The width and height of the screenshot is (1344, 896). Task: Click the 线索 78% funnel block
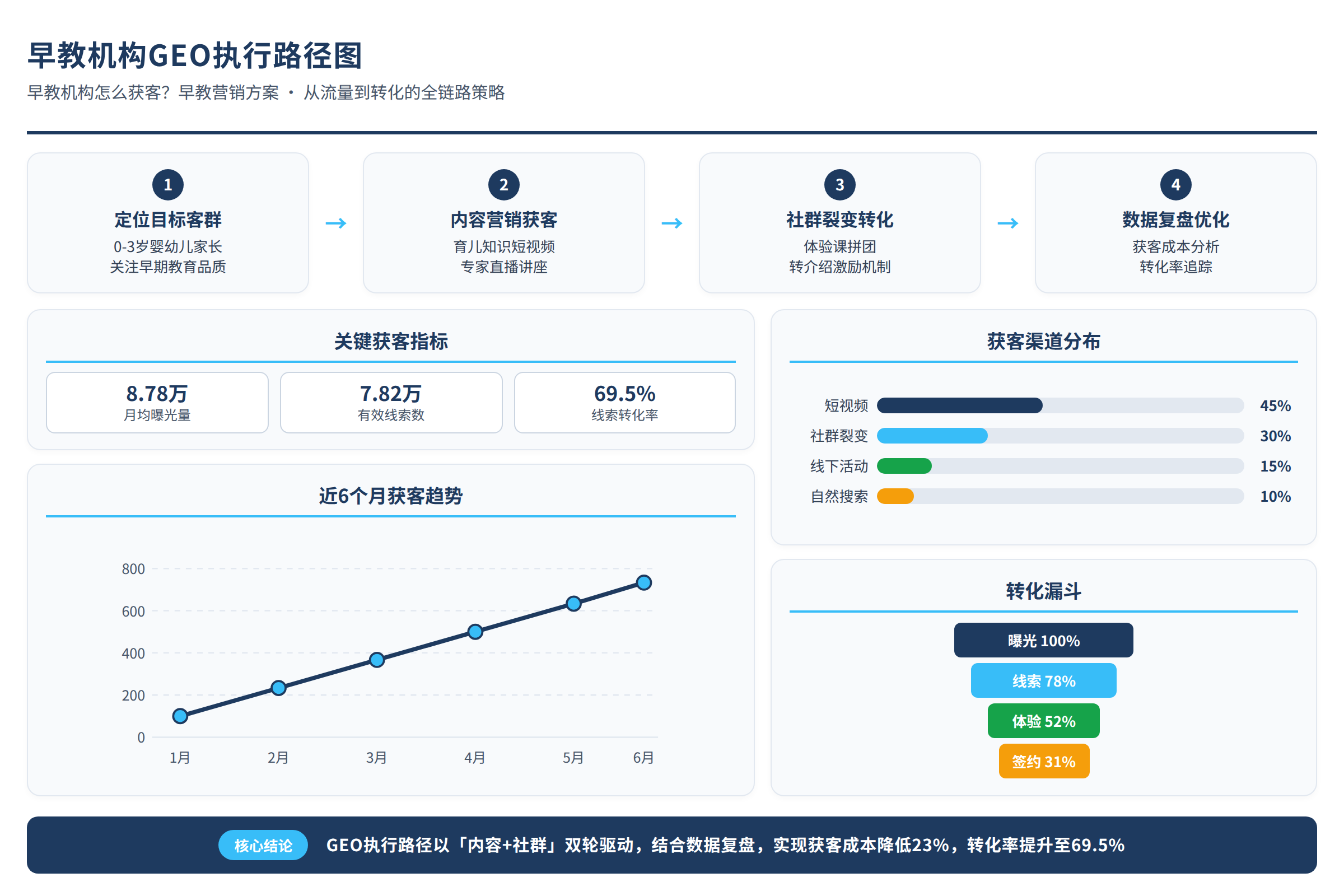point(1044,680)
